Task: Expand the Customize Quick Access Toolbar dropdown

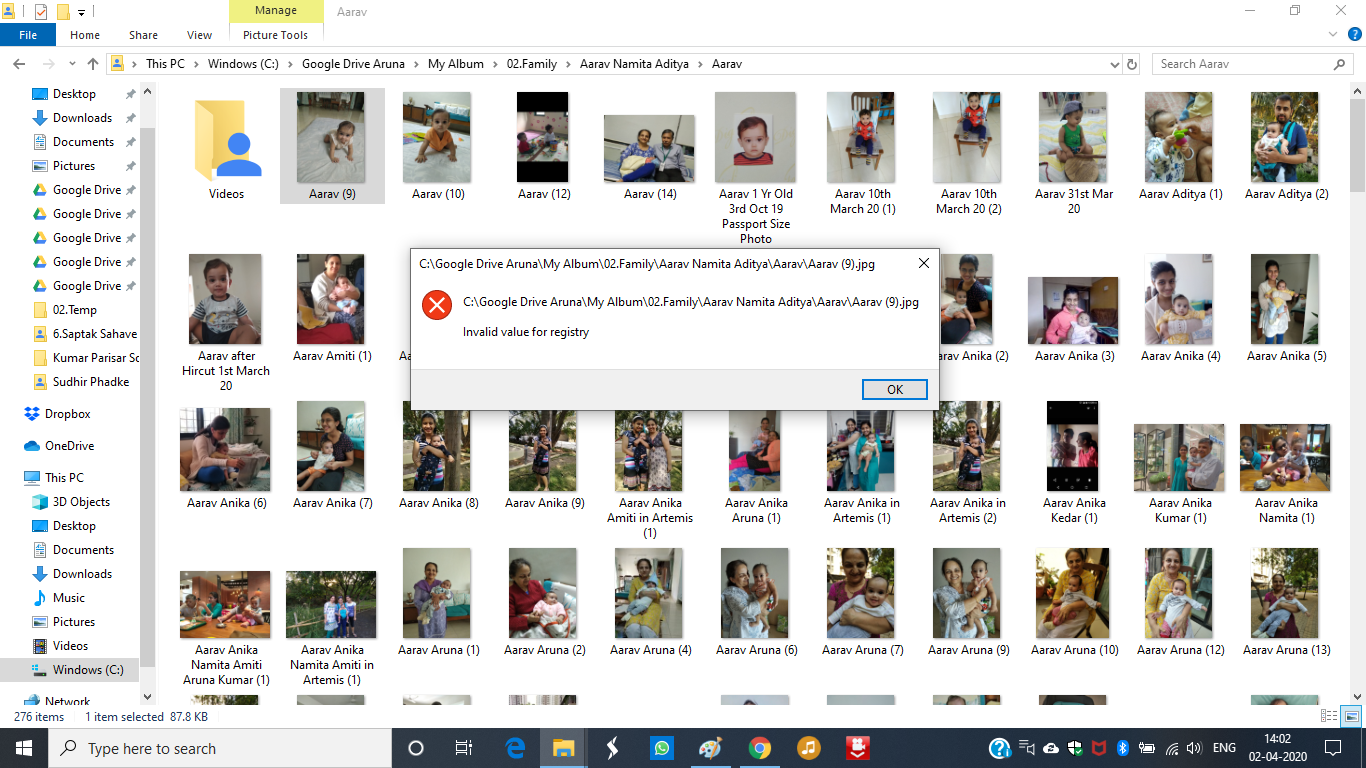Action: (81, 12)
